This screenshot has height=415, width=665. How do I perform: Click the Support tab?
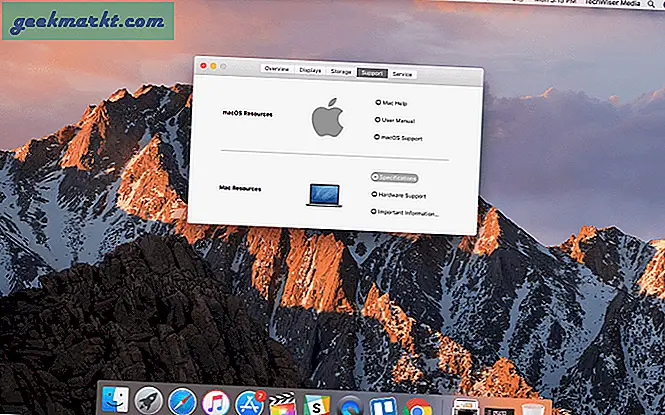point(372,73)
